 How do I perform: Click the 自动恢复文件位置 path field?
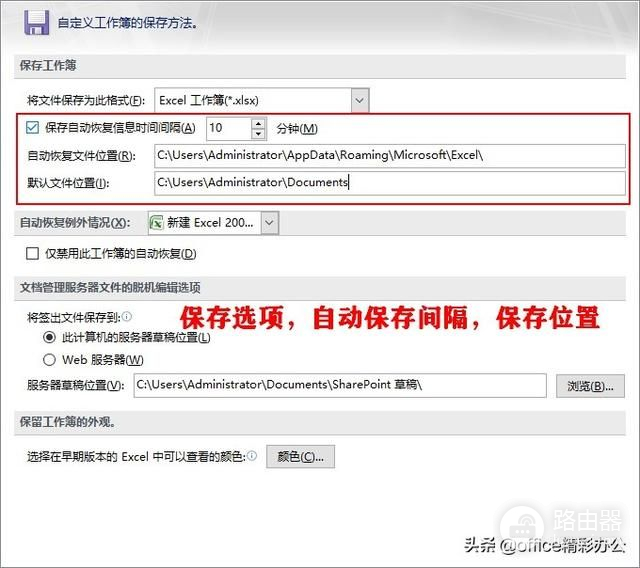click(x=390, y=156)
